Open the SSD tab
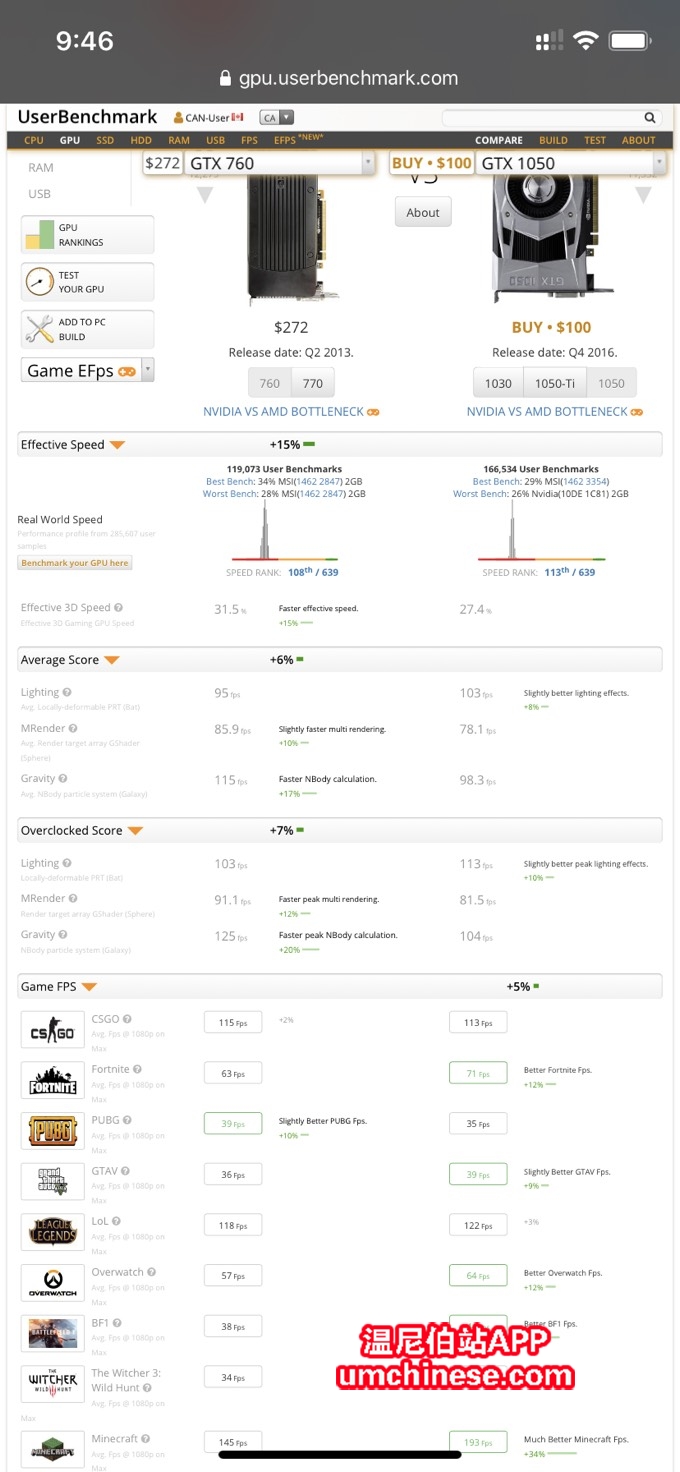The height and width of the screenshot is (1472, 680). tap(105, 141)
